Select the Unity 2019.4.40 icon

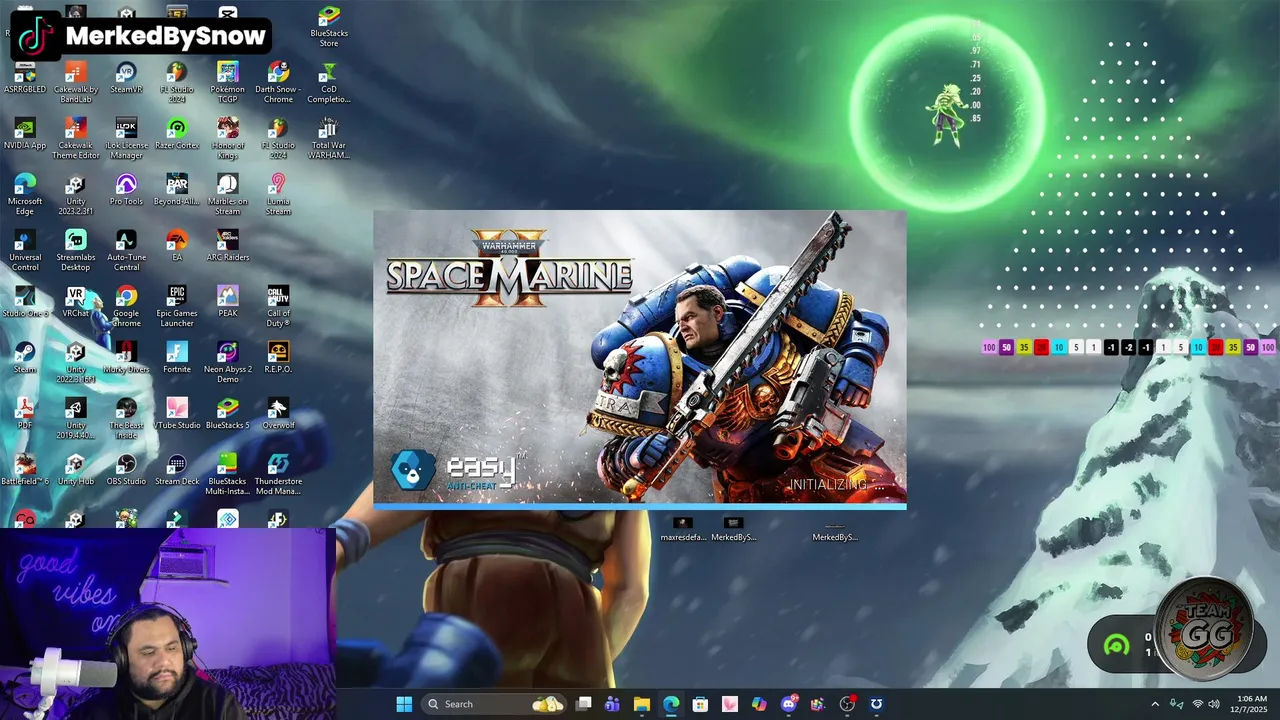click(76, 419)
